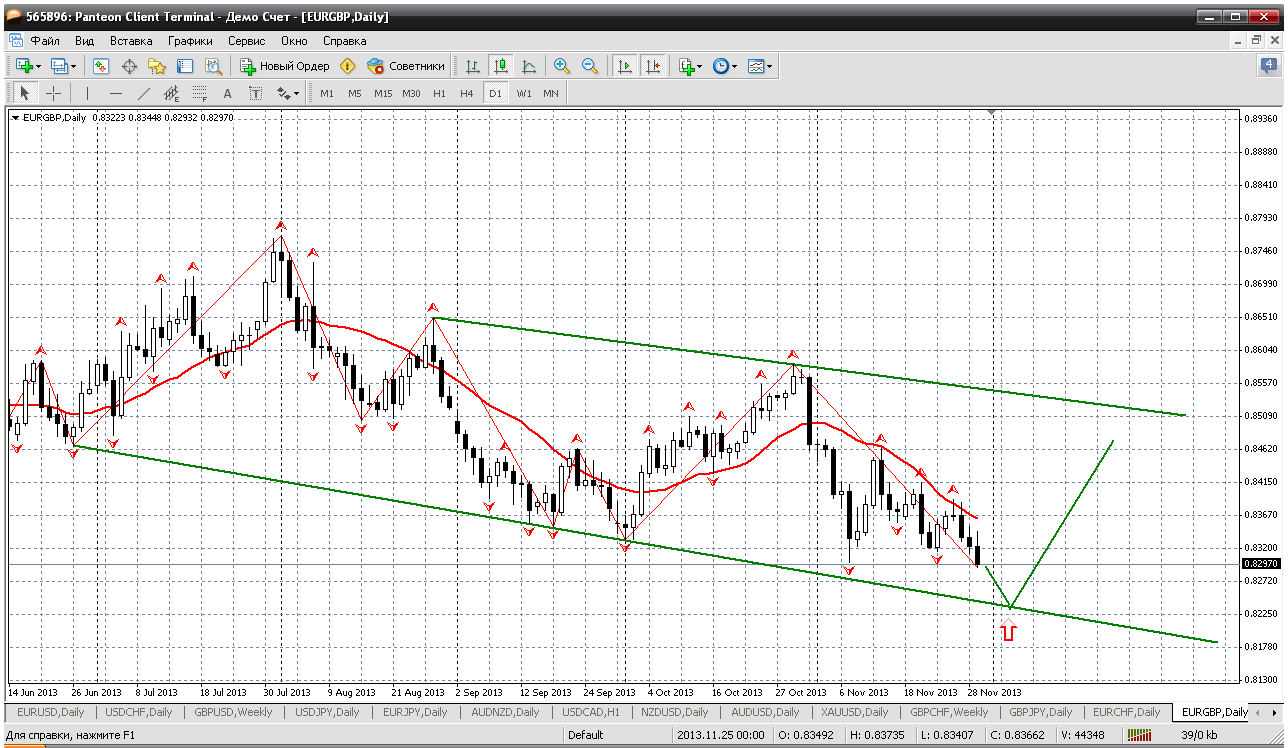
Task: Click the Default profile in status bar
Action: (x=585, y=735)
